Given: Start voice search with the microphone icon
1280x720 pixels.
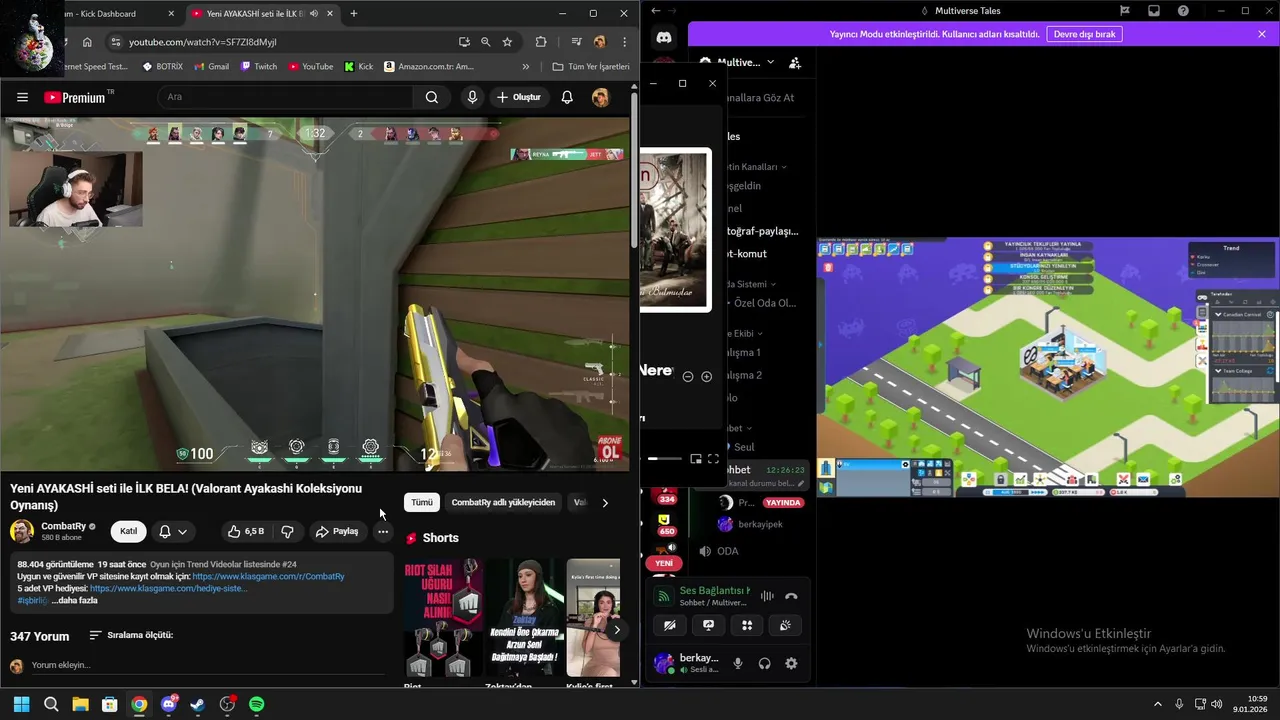Looking at the screenshot, I should [x=473, y=97].
